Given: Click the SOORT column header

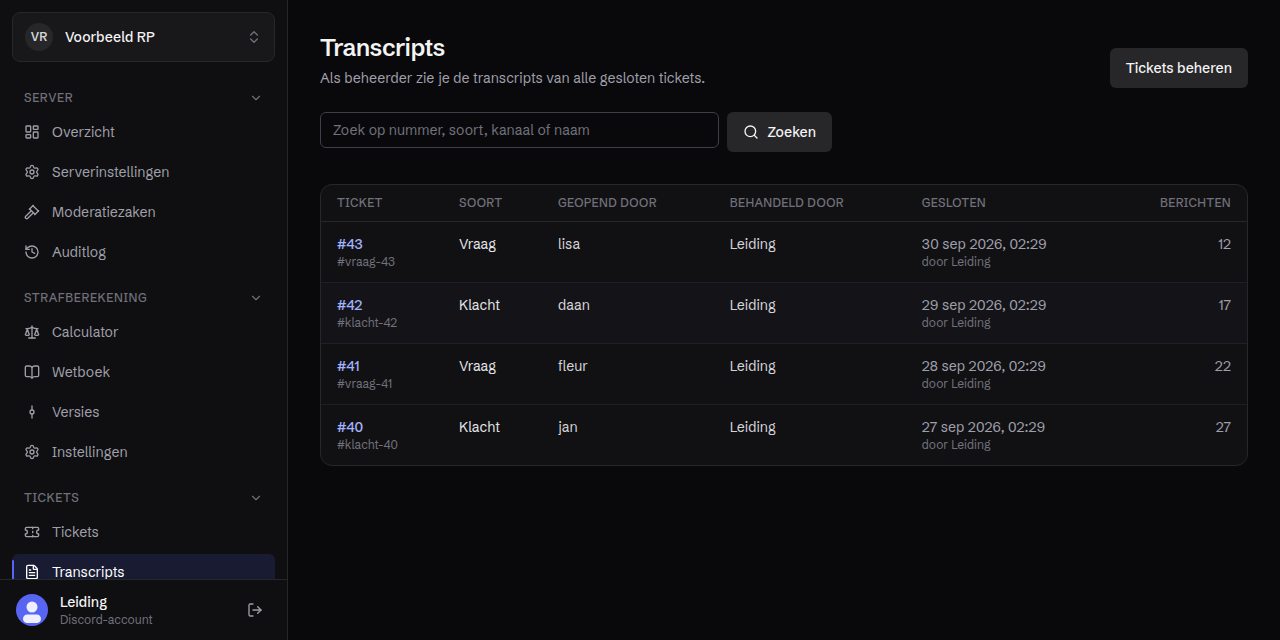Looking at the screenshot, I should pos(481,203).
